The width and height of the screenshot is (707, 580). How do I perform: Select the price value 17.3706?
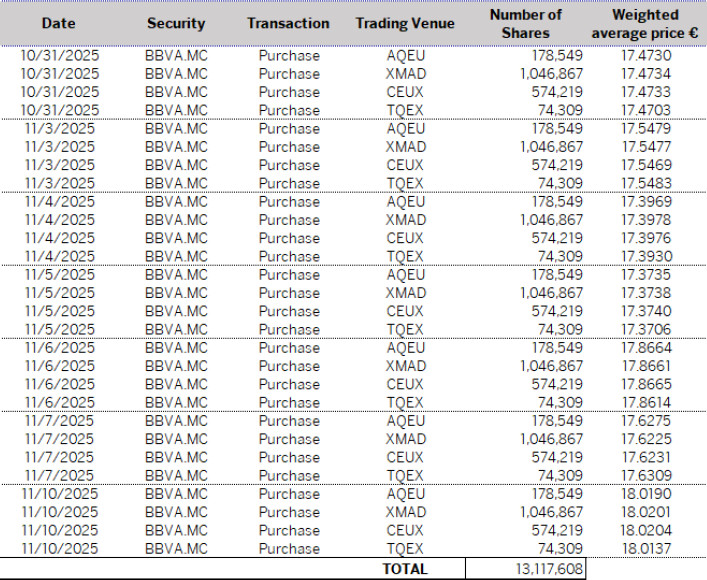pos(645,330)
